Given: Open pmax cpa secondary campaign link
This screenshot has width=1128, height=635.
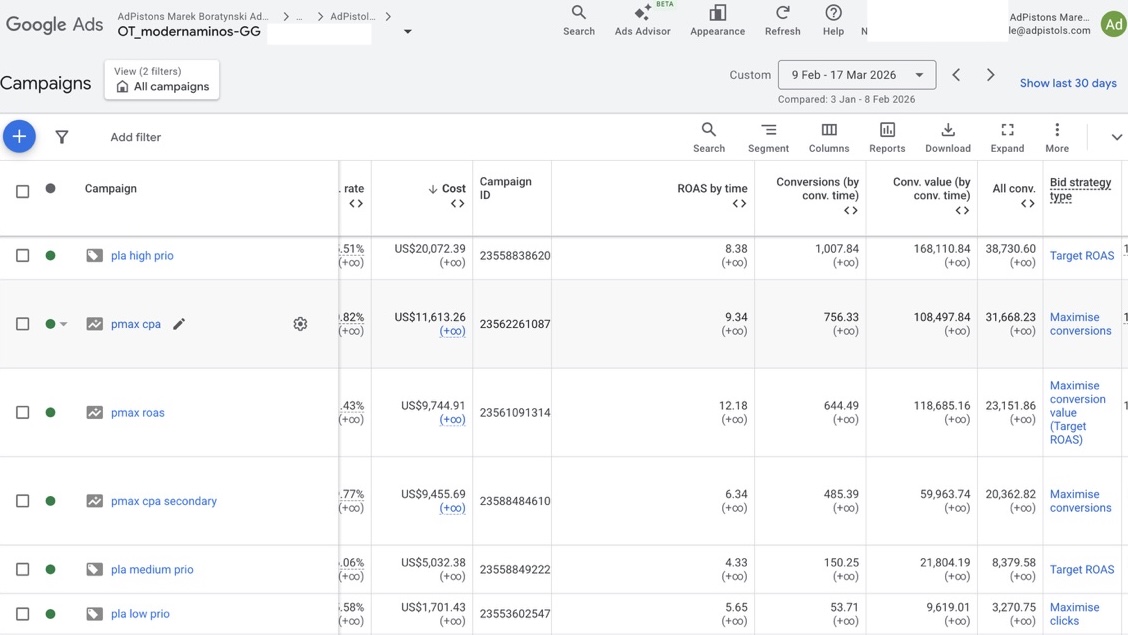Looking at the screenshot, I should (163, 501).
